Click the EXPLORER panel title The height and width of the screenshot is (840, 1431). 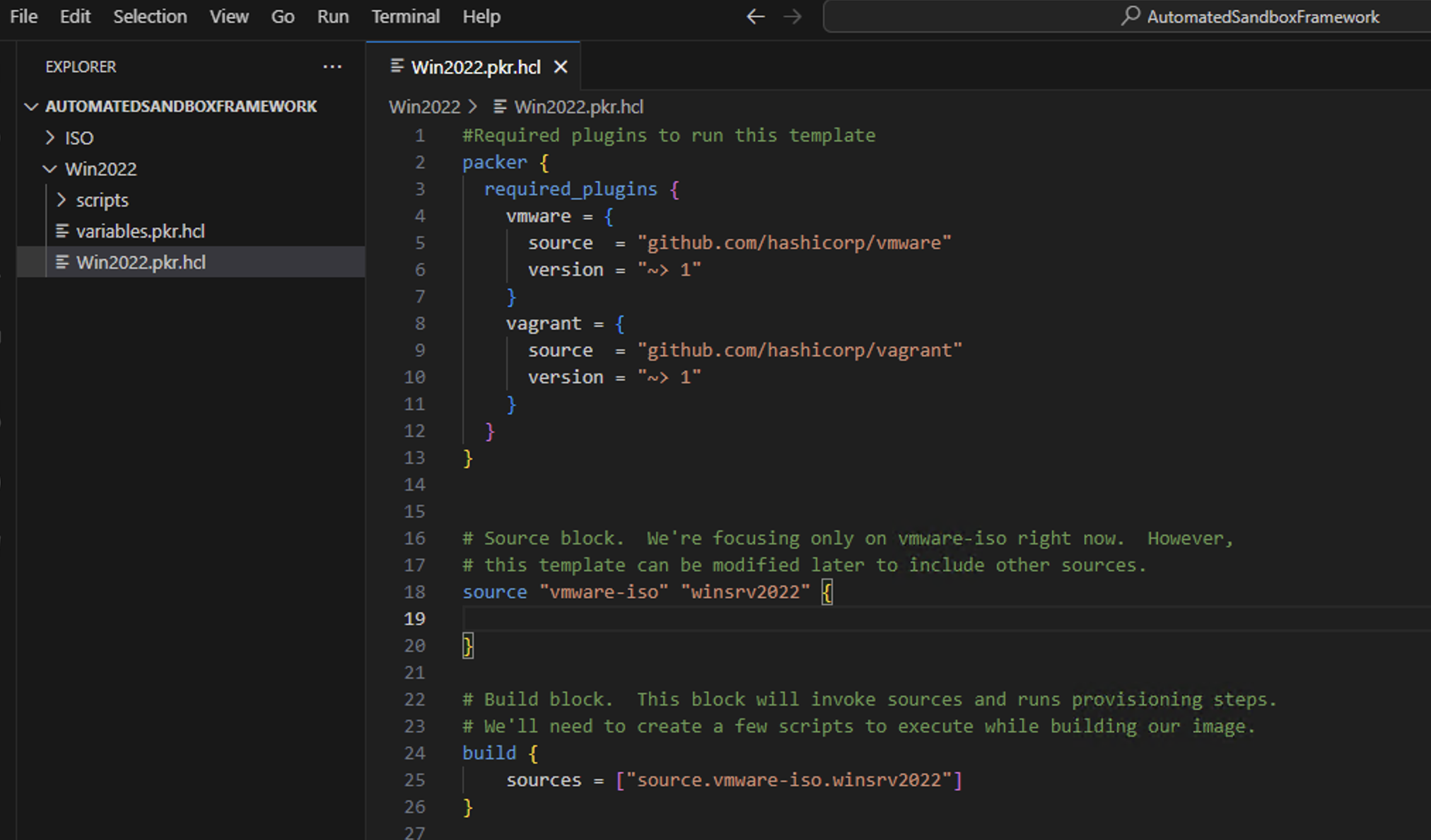tap(81, 66)
